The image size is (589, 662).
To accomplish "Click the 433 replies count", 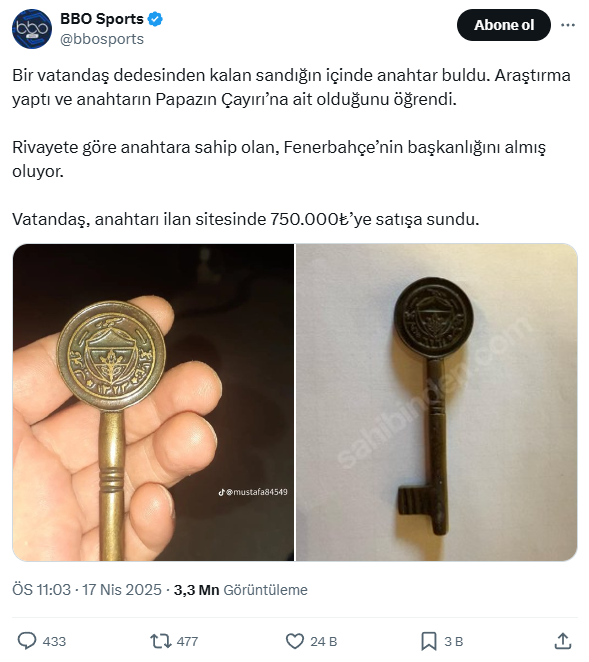I will [54, 641].
